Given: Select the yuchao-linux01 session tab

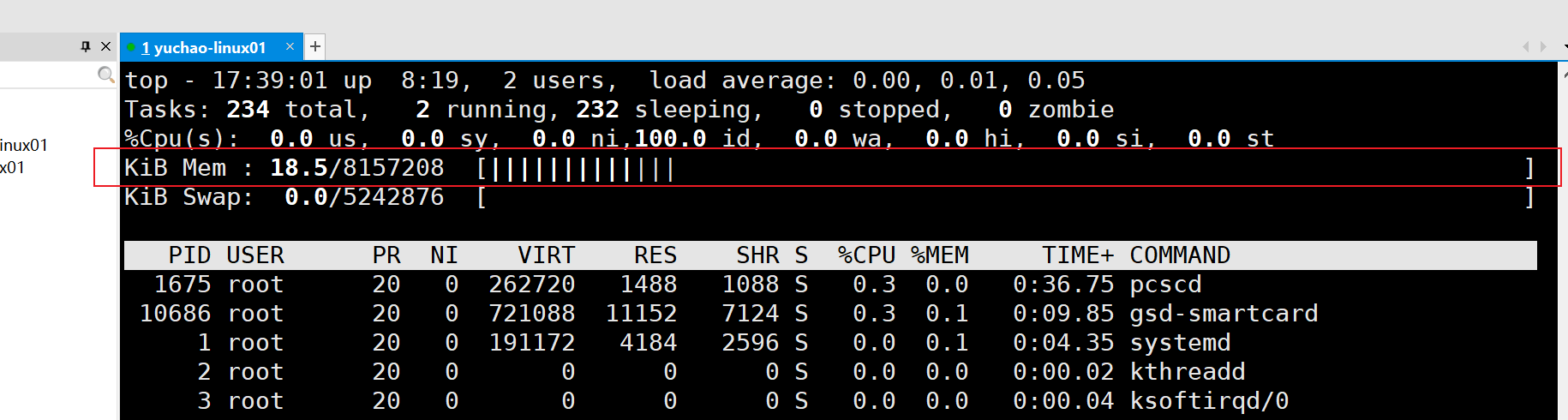Looking at the screenshot, I should (204, 48).
